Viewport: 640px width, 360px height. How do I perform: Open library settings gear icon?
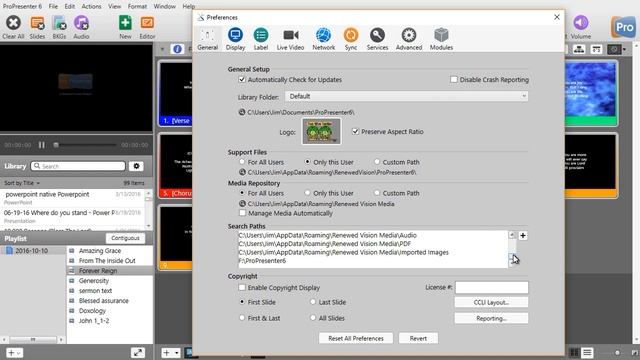[x=136, y=166]
